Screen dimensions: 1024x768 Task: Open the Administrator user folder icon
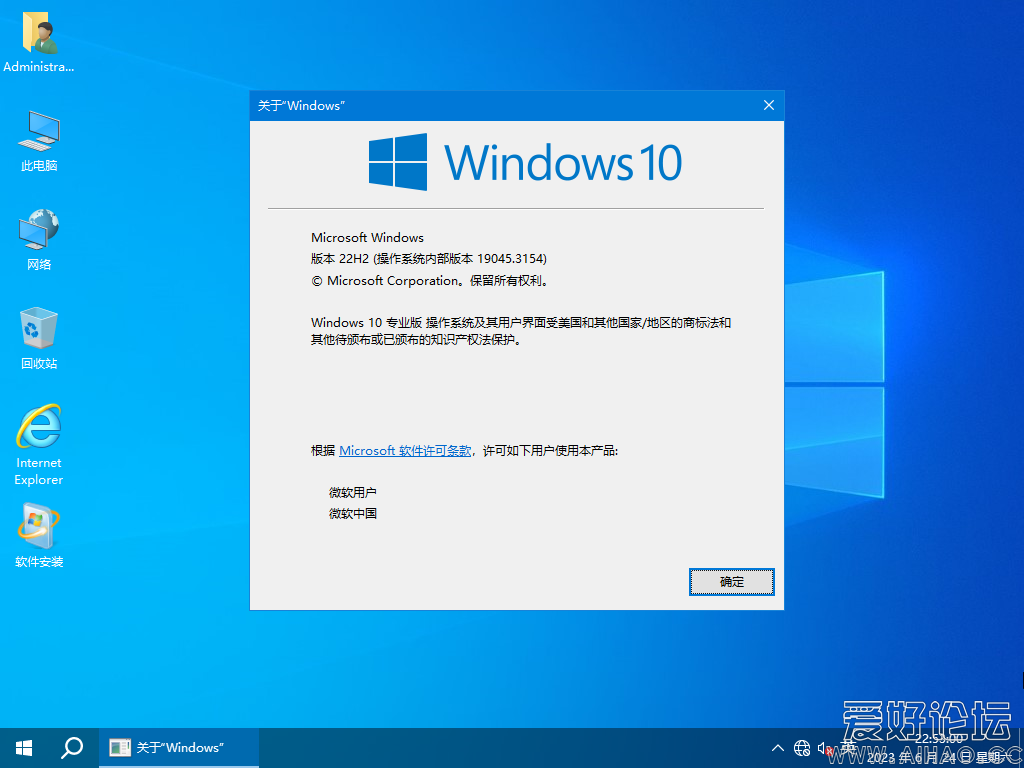pyautogui.click(x=39, y=35)
